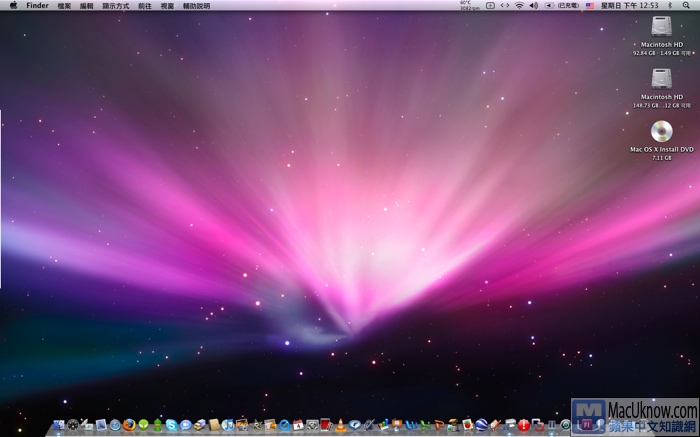
Task: Click the Wi-Fi status icon
Action: (x=519, y=5)
